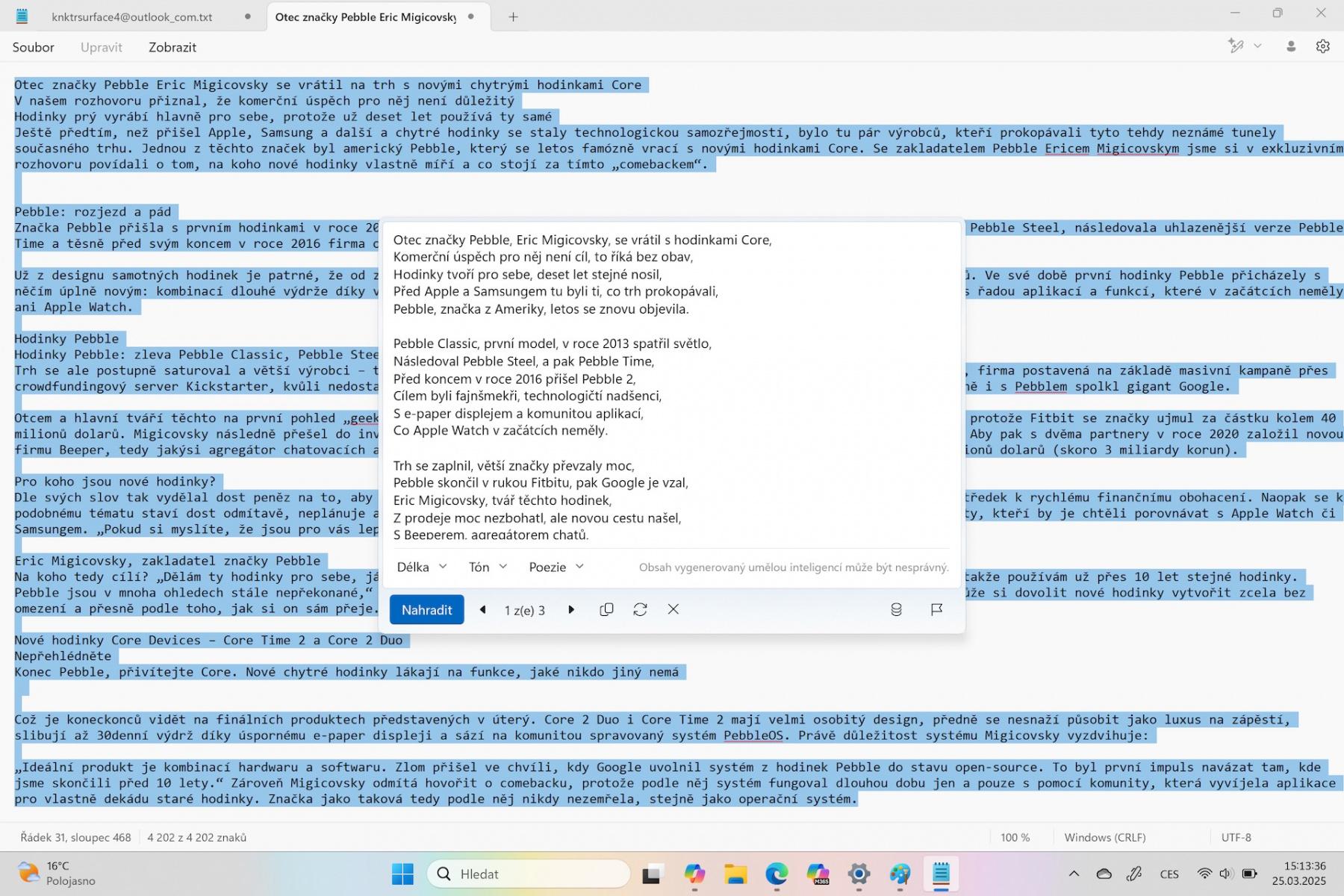The width and height of the screenshot is (1344, 896).
Task: Open the Upravit menu
Action: [x=101, y=47]
